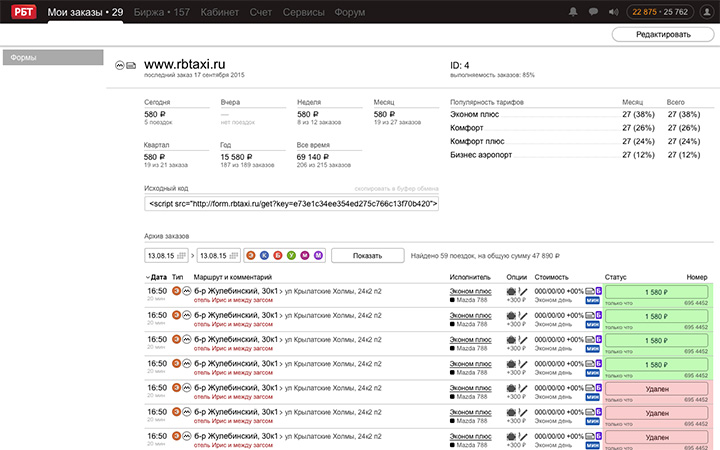Click the Бизнес аэропорт tariff popularity row
720x450 pixels.
(x=575, y=155)
